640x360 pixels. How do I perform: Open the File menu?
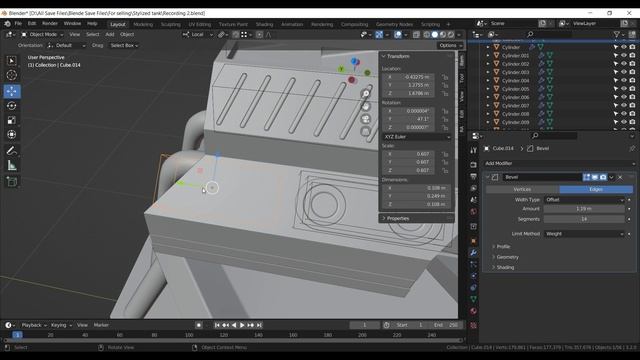18,24
